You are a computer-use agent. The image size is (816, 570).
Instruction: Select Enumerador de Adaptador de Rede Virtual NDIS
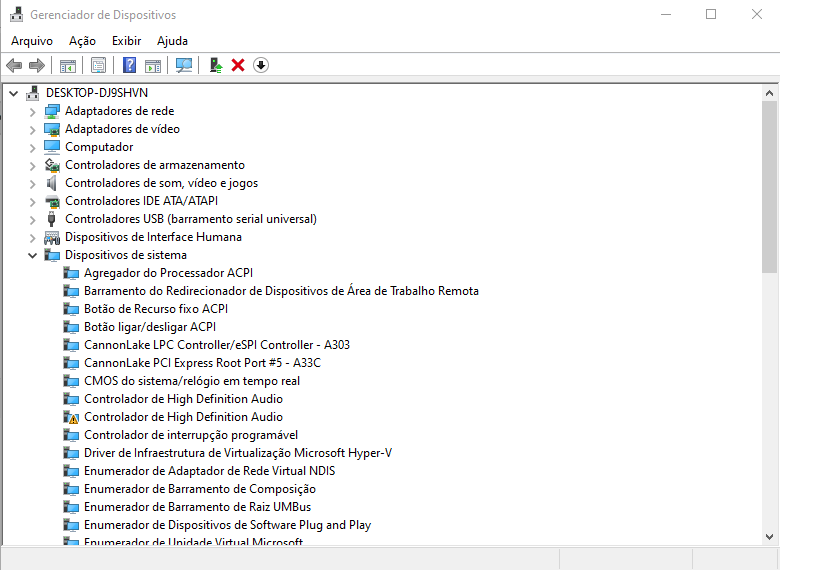click(210, 471)
